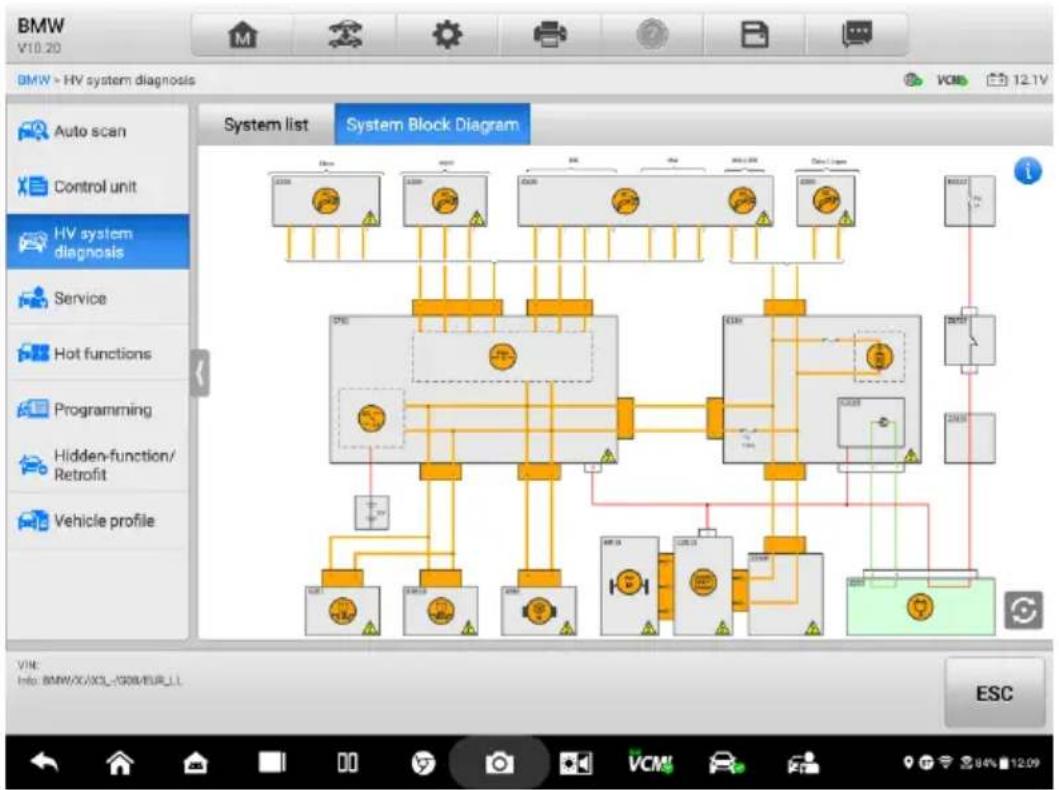Select the electric motor icon with axle stubs
The width and height of the screenshot is (1059, 790).
(629, 583)
